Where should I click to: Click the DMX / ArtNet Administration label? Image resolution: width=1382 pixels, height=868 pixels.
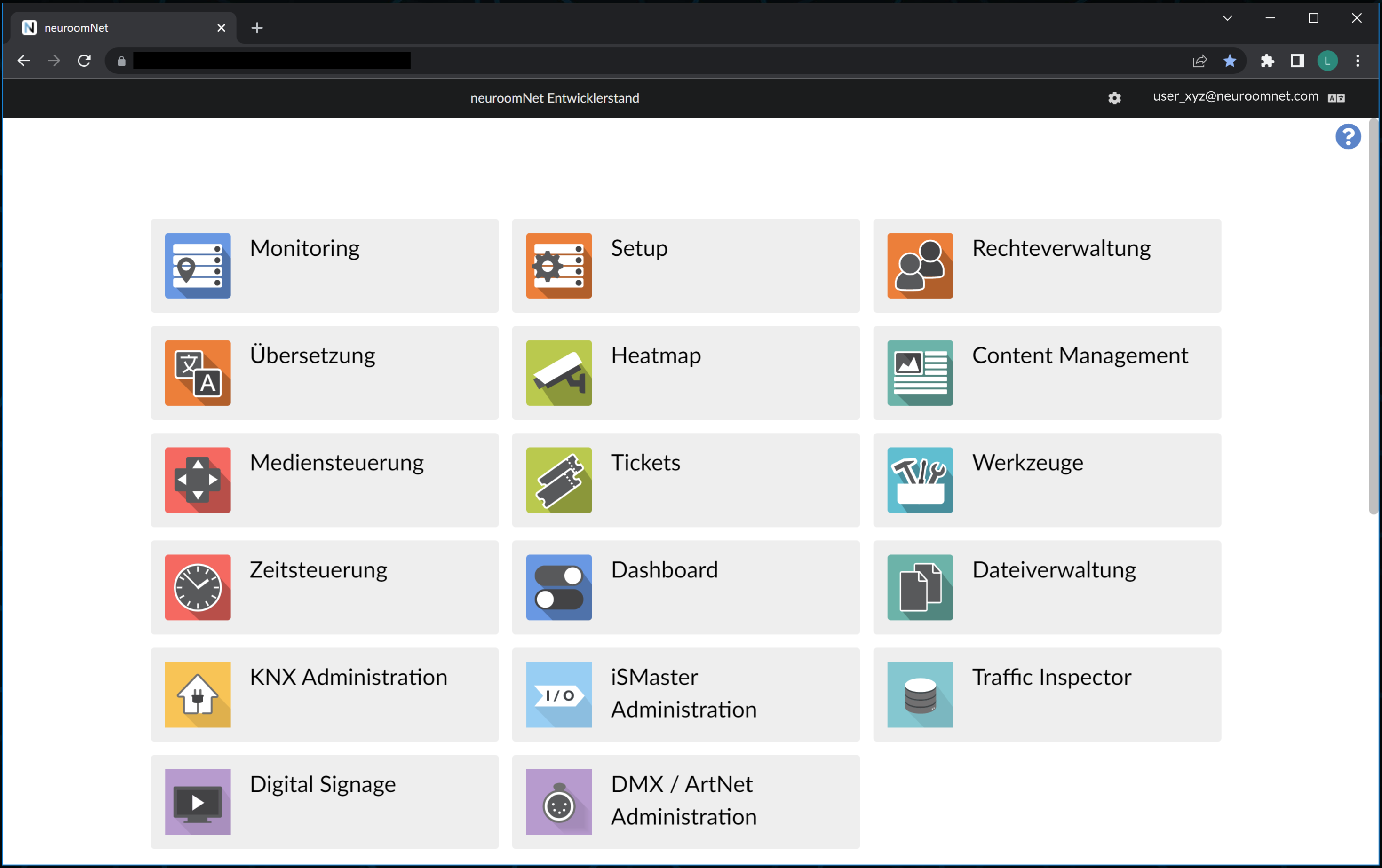coord(683,800)
